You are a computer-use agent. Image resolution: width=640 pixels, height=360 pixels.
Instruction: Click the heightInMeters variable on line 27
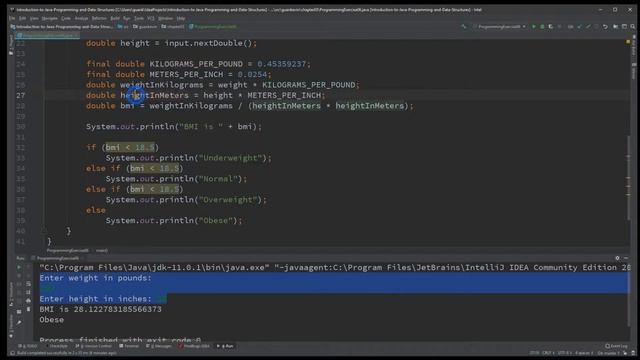point(154,96)
